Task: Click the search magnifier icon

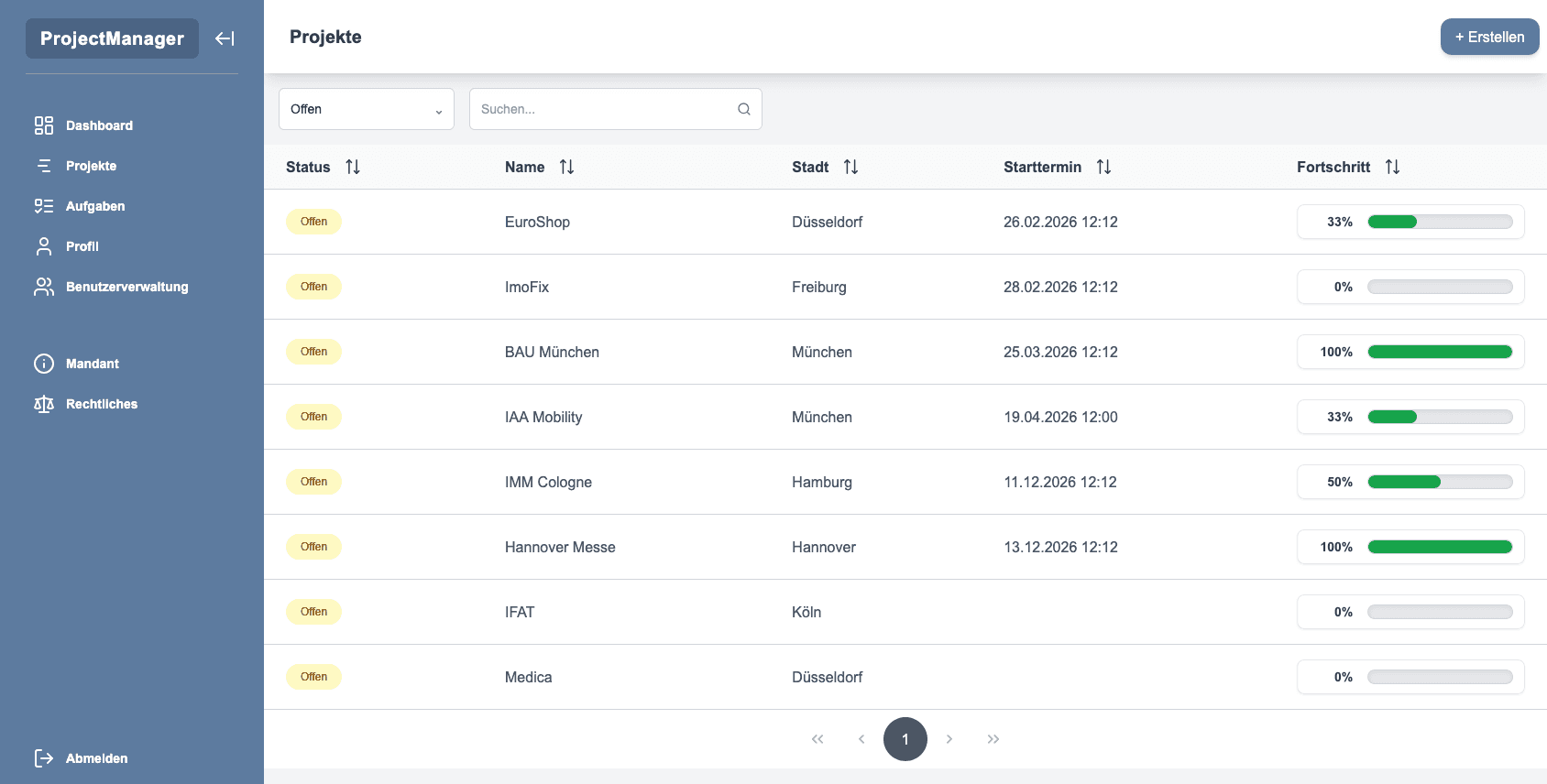Action: coord(744,109)
